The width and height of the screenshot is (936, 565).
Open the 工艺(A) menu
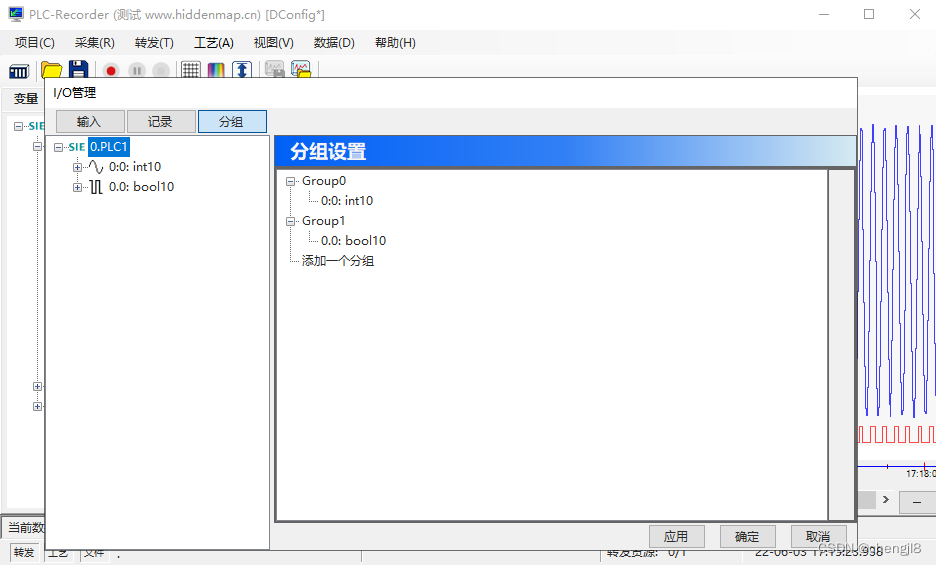pyautogui.click(x=214, y=42)
